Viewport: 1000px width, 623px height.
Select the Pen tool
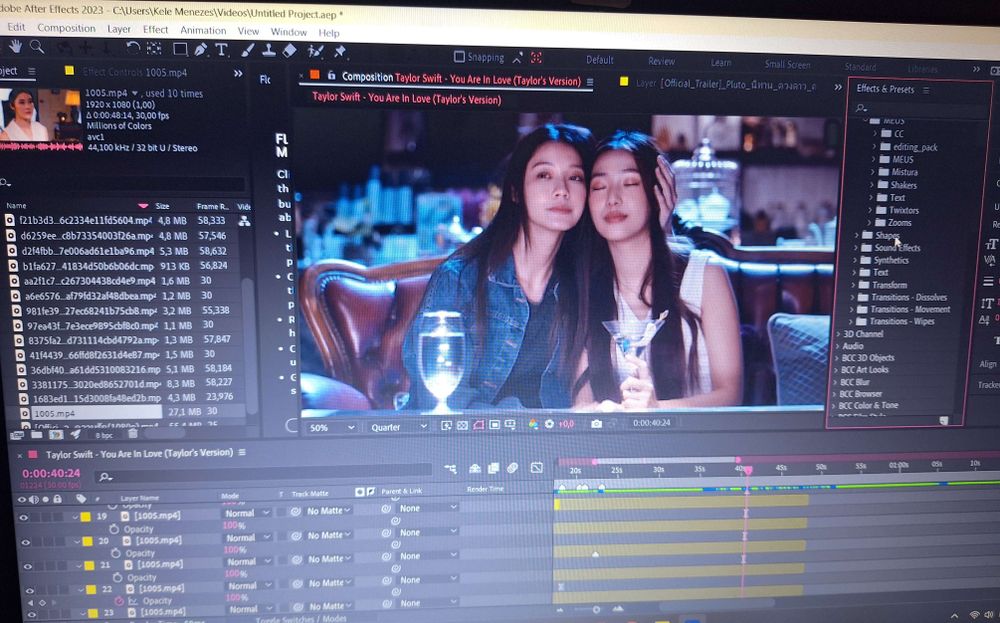pyautogui.click(x=201, y=49)
